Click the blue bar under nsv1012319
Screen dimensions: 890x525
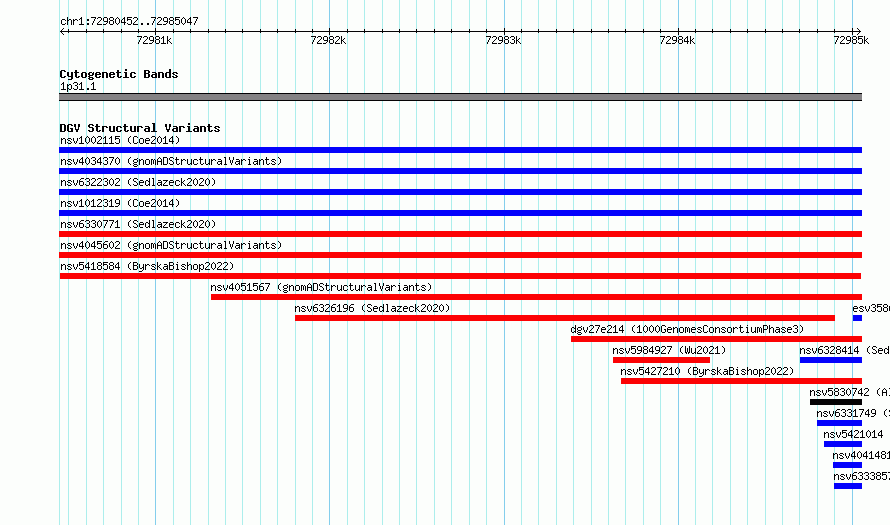click(x=460, y=213)
